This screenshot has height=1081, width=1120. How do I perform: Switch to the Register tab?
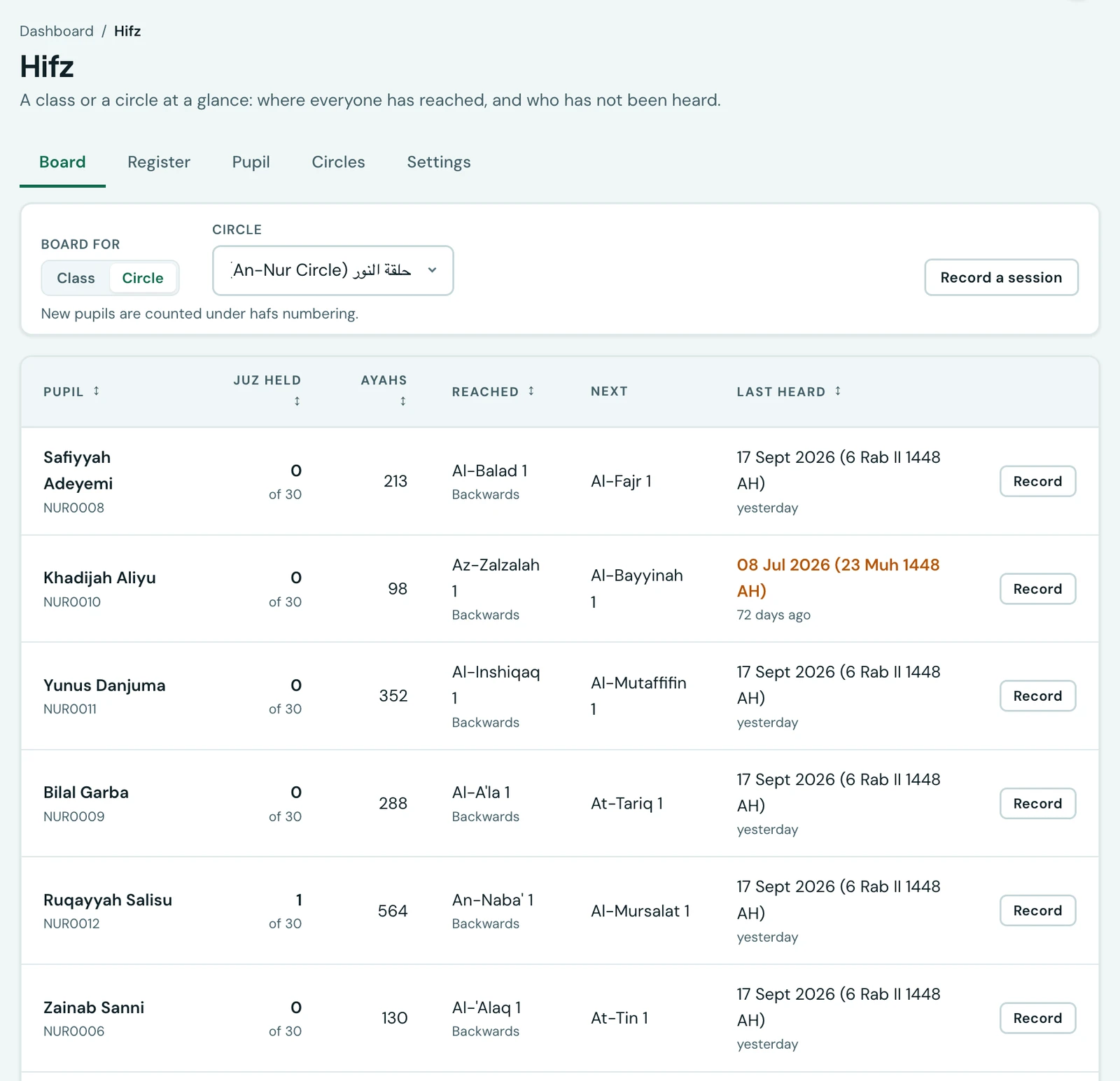click(159, 162)
